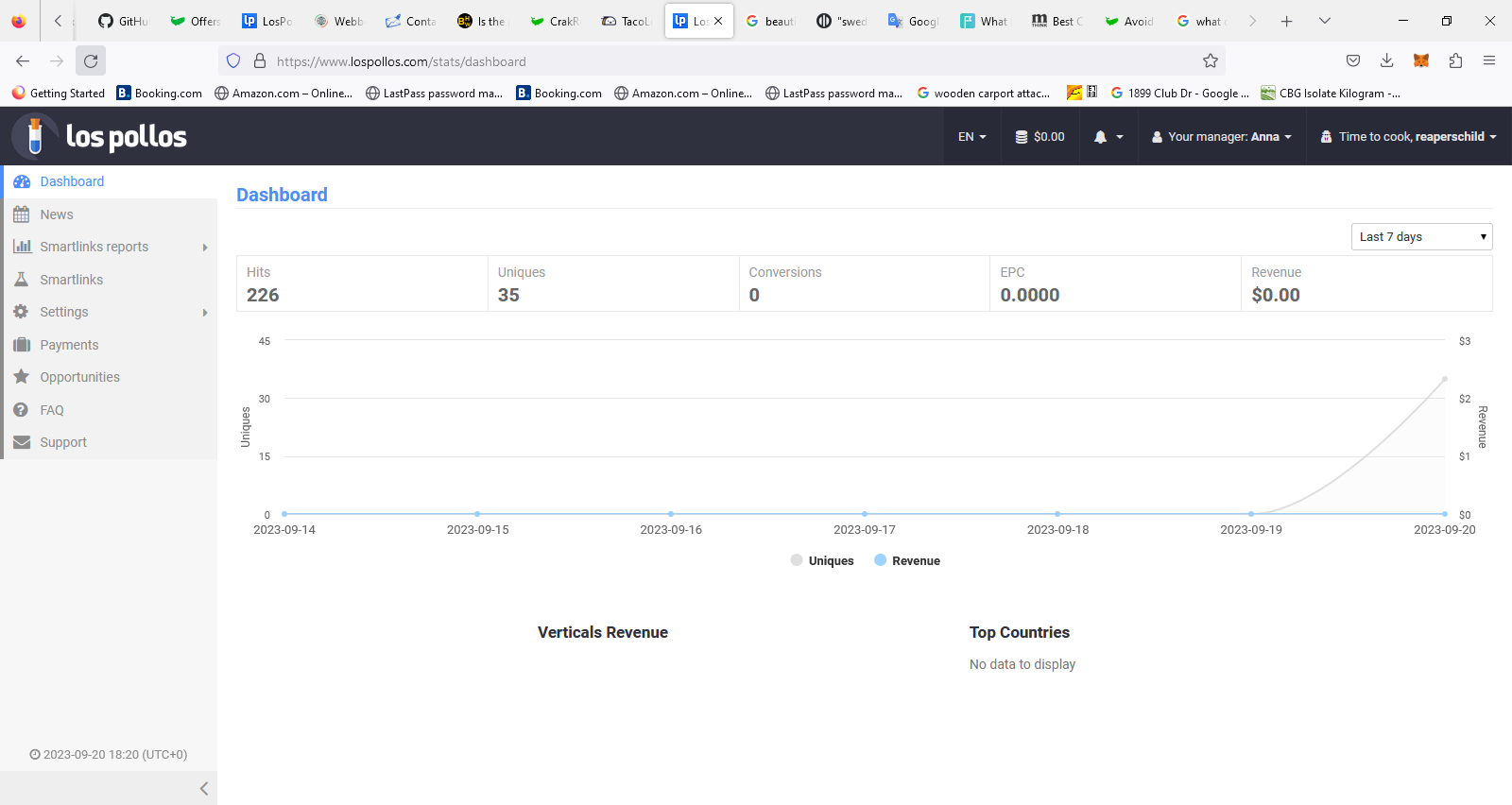The width and height of the screenshot is (1512, 805).
Task: Collapse the sidebar with the bottom chevron
Action: pos(204,789)
